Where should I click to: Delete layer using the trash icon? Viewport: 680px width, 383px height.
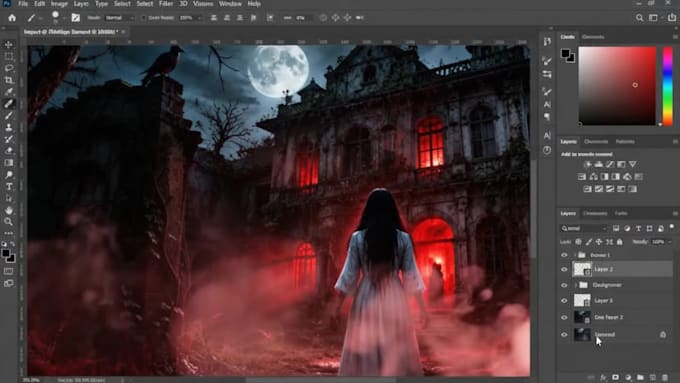[x=665, y=377]
